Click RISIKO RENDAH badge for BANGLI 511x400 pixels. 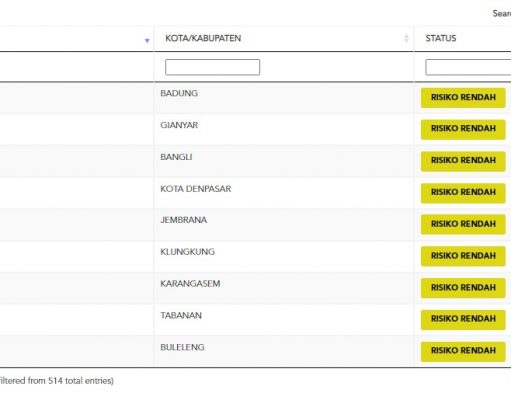coord(463,161)
